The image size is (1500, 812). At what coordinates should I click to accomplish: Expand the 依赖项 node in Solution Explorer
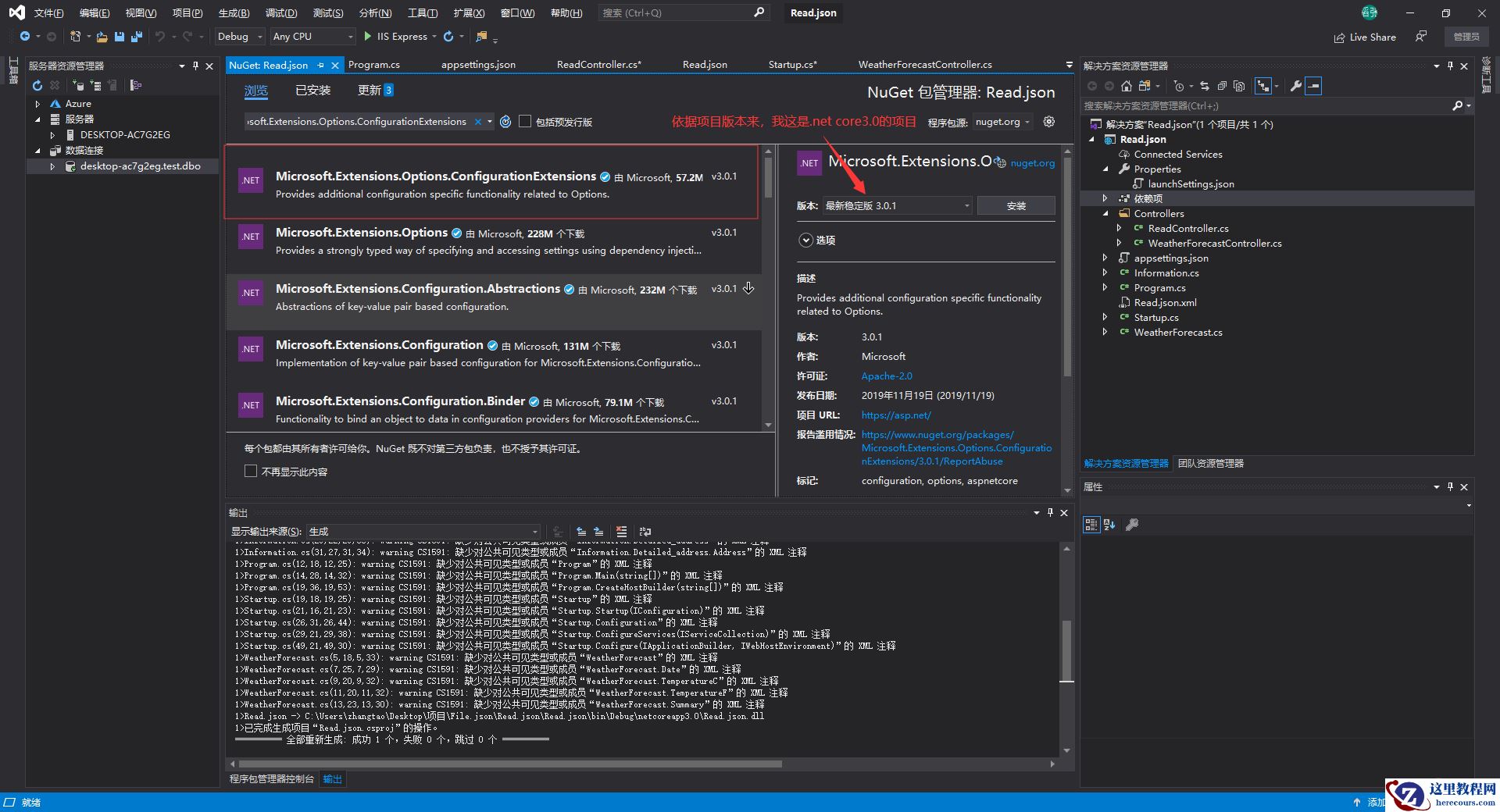[1105, 199]
